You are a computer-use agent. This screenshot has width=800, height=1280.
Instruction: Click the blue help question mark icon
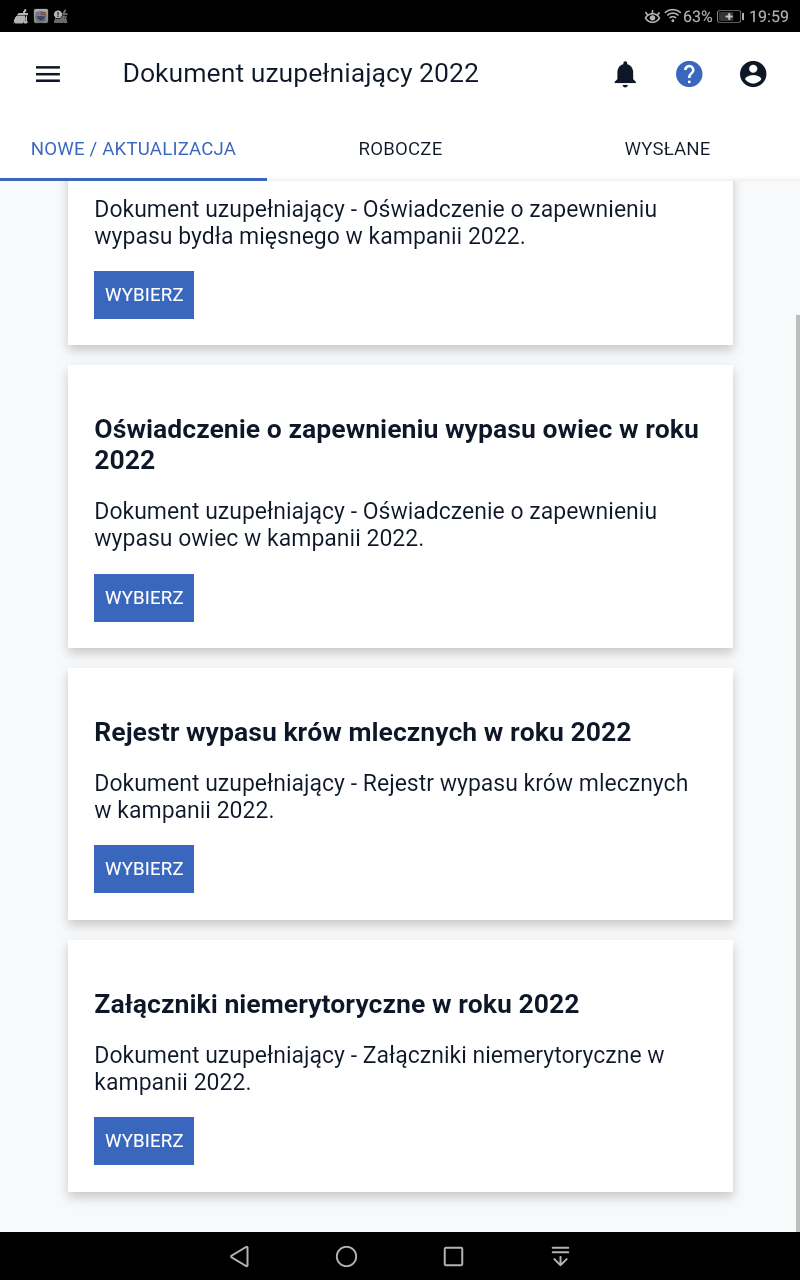689,74
